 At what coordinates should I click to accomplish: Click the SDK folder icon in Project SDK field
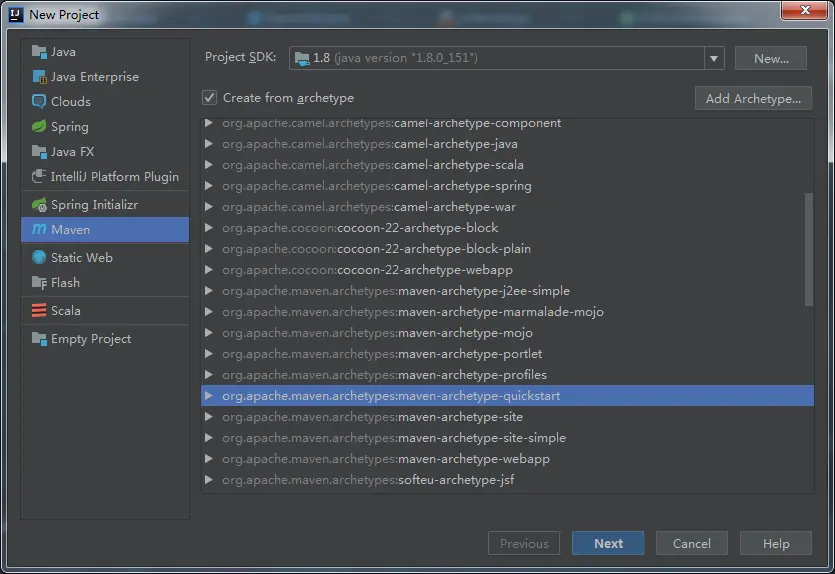pyautogui.click(x=302, y=58)
